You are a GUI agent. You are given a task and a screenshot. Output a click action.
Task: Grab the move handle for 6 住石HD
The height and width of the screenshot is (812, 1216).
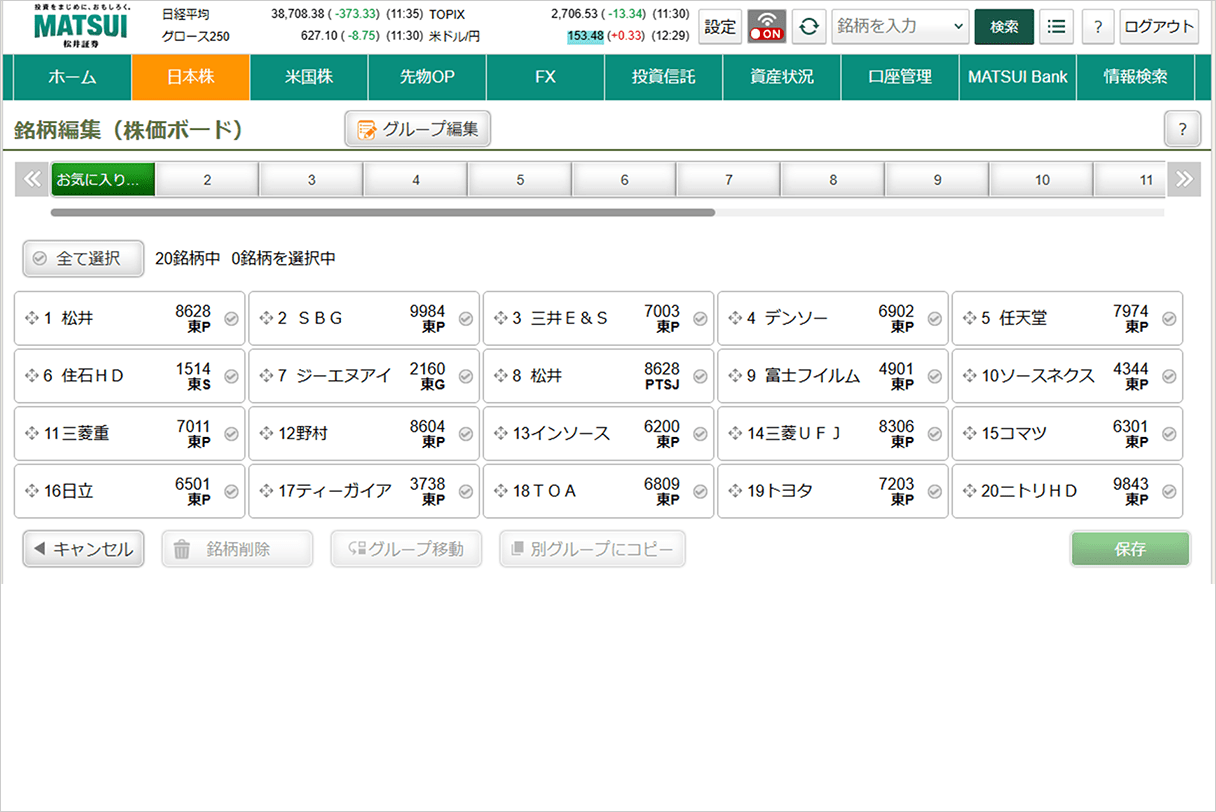tap(32, 376)
